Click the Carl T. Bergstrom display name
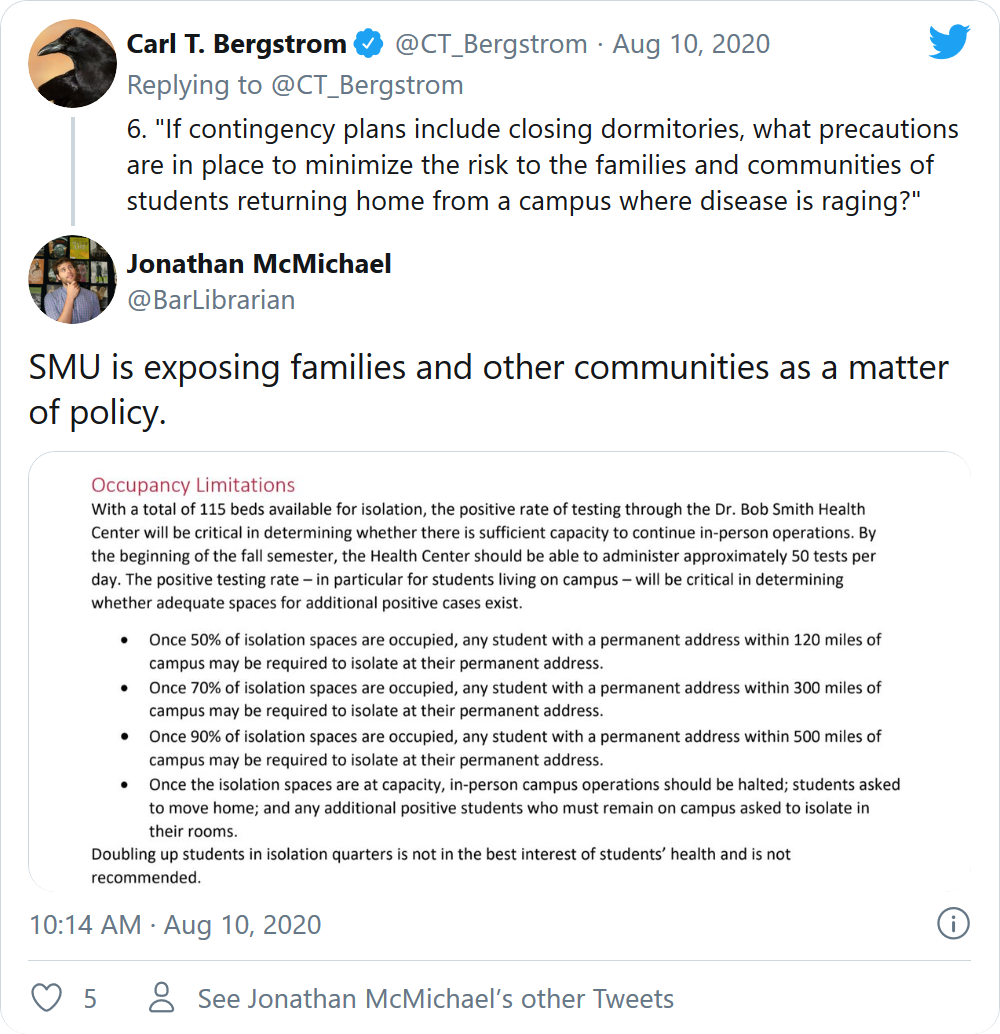 (x=236, y=44)
